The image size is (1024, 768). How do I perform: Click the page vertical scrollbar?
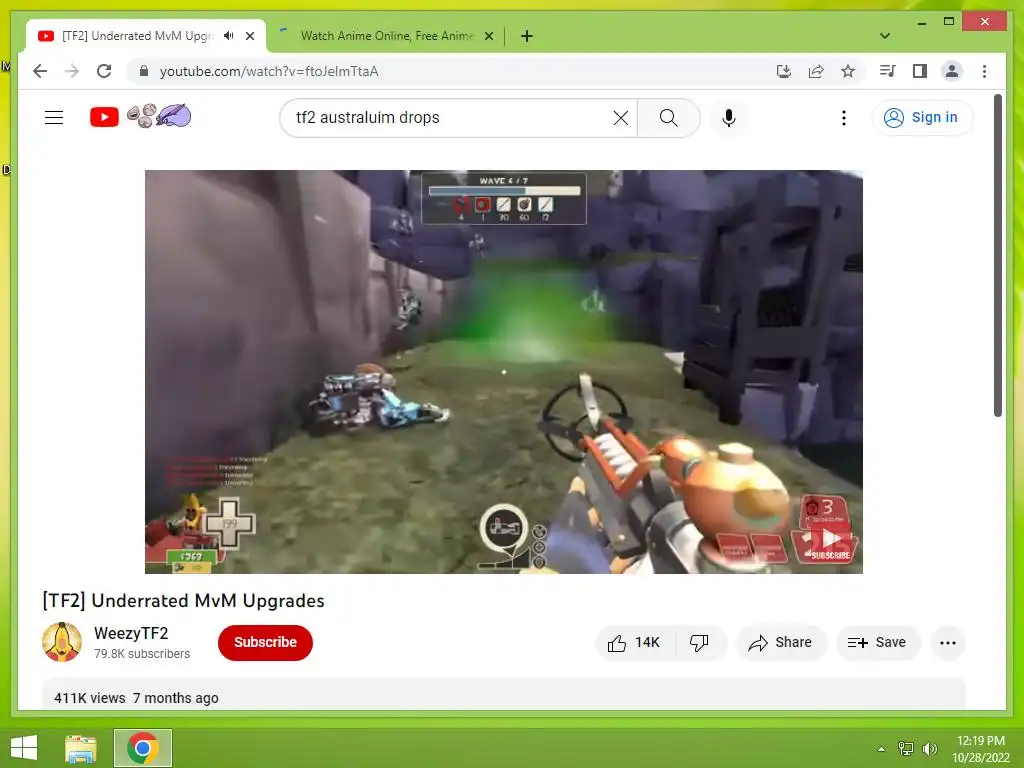coord(997,255)
